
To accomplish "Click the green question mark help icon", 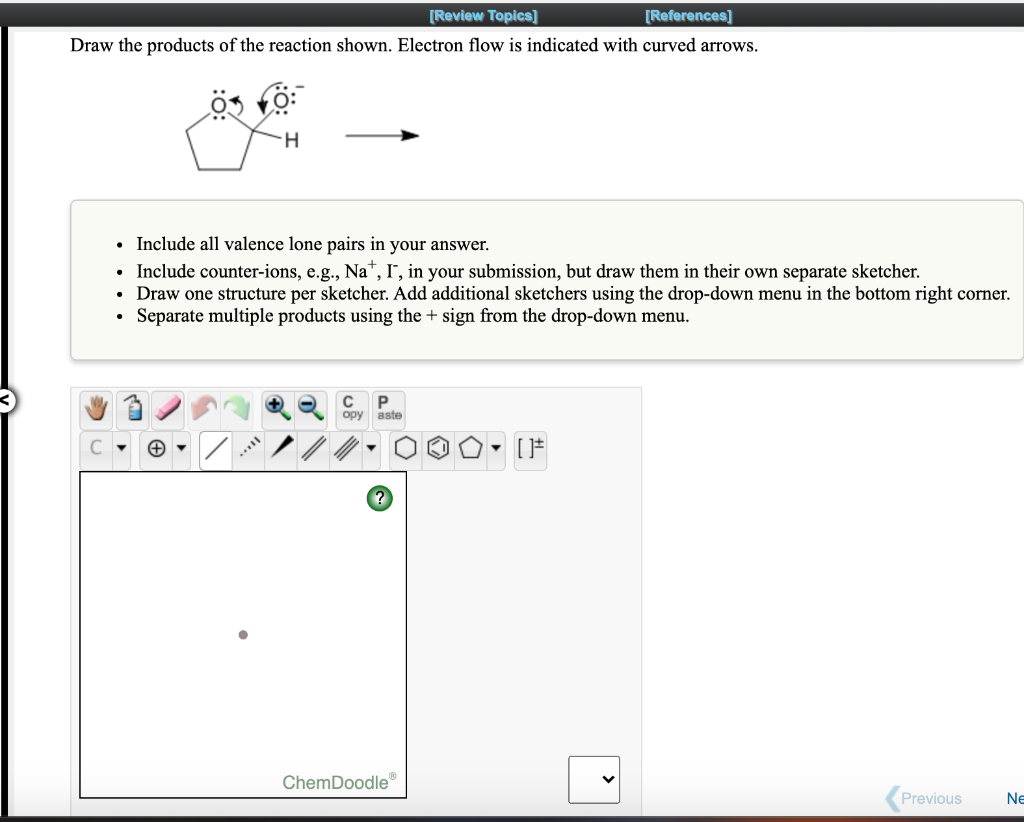I will (379, 498).
